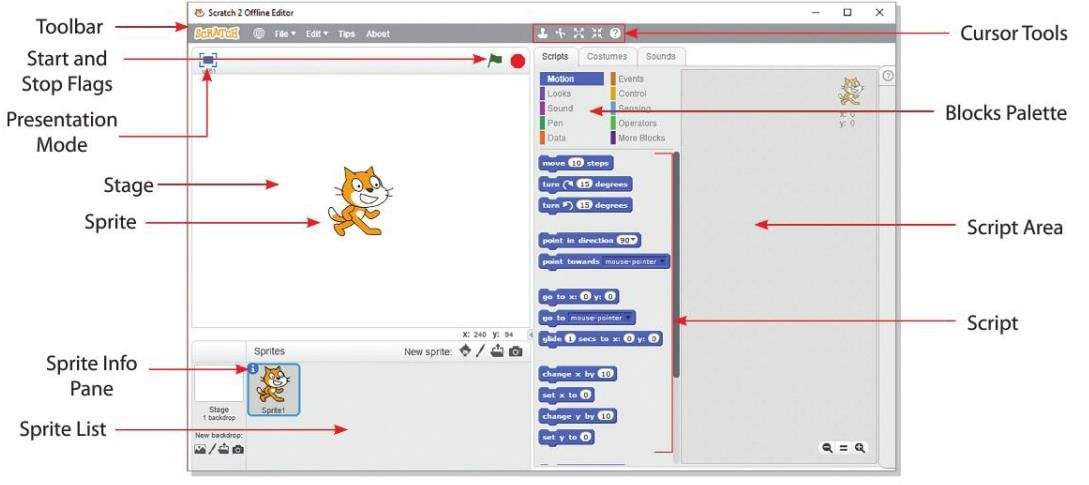
Task: Switch to the Sounds tab
Action: pos(660,56)
